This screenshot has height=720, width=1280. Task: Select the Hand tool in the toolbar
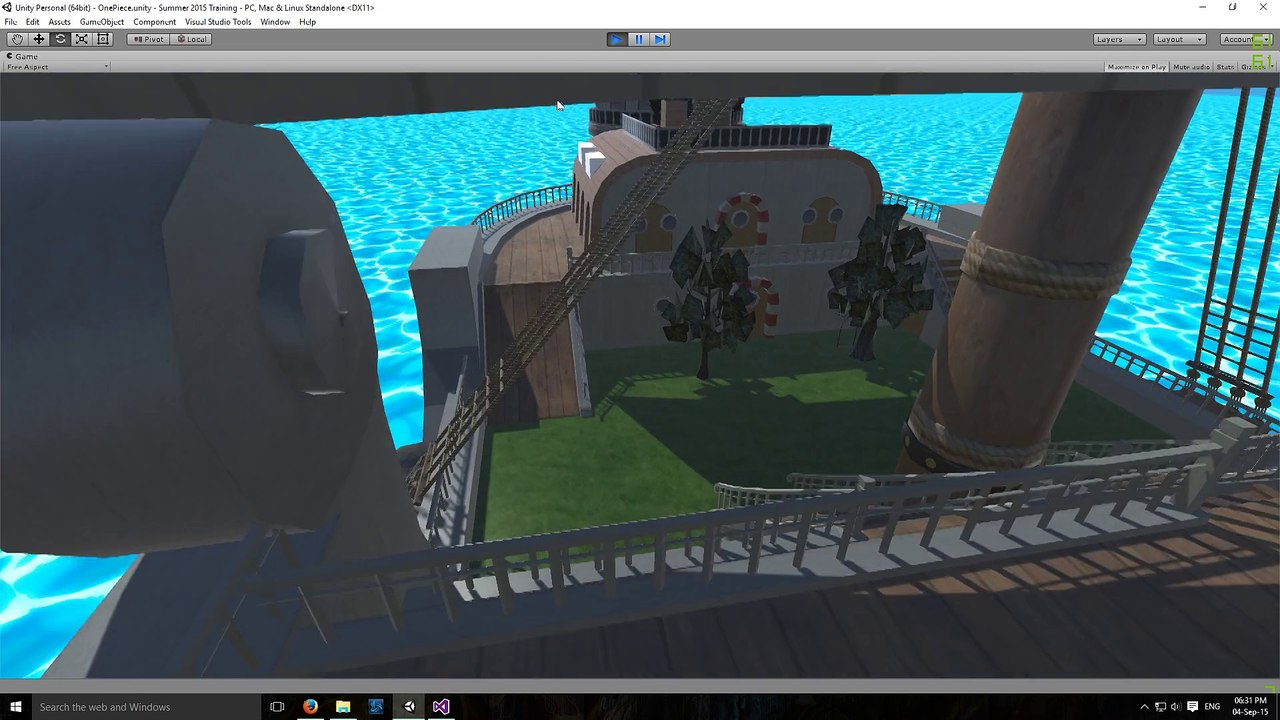click(x=17, y=39)
